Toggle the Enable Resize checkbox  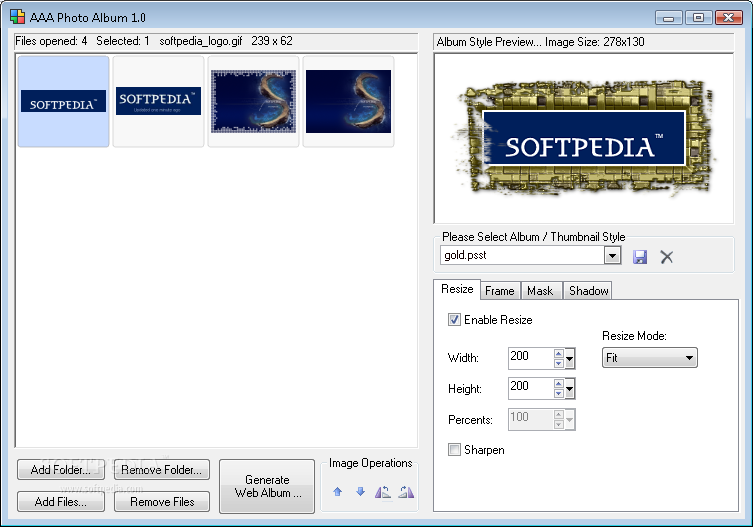[454, 319]
